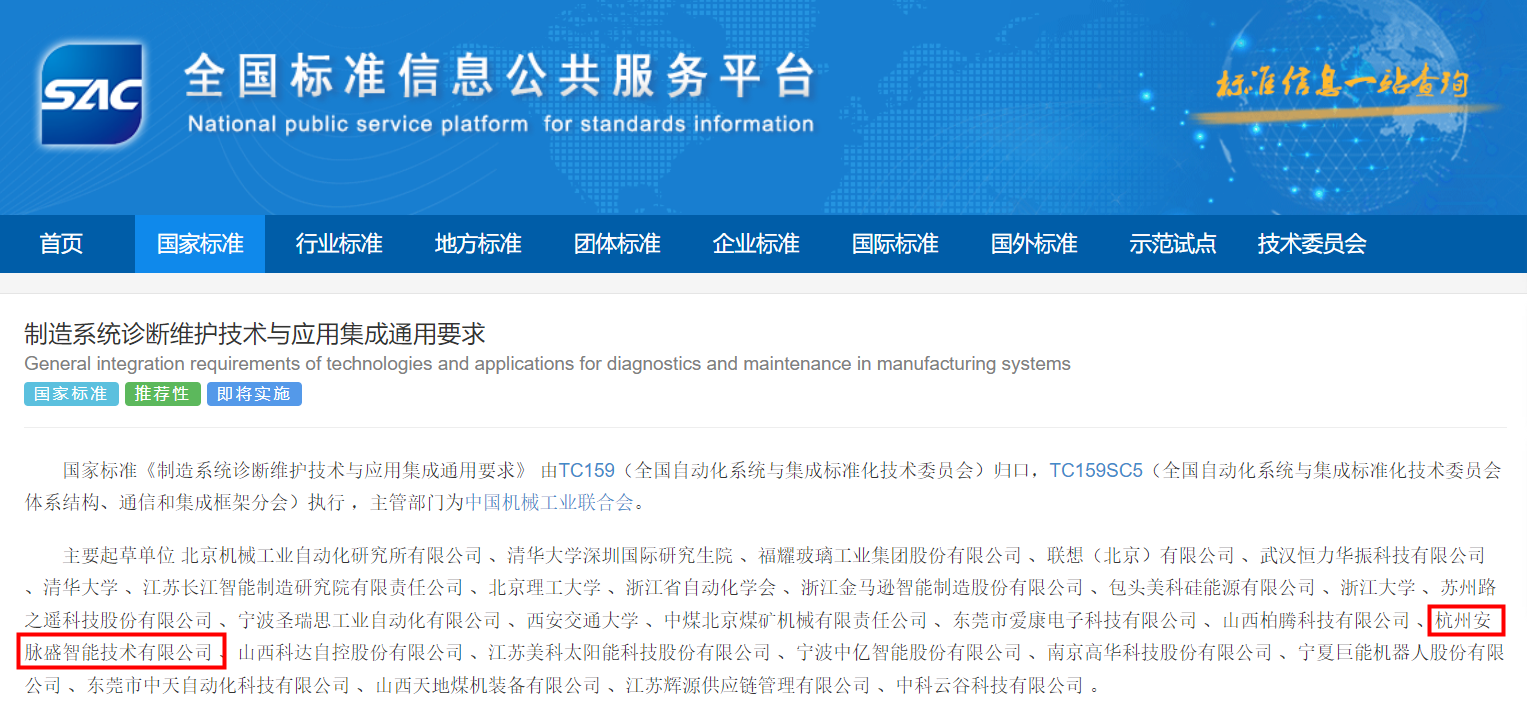Click 宁波中亿智能股份有限公司 text
The image size is (1527, 715).
click(909, 654)
